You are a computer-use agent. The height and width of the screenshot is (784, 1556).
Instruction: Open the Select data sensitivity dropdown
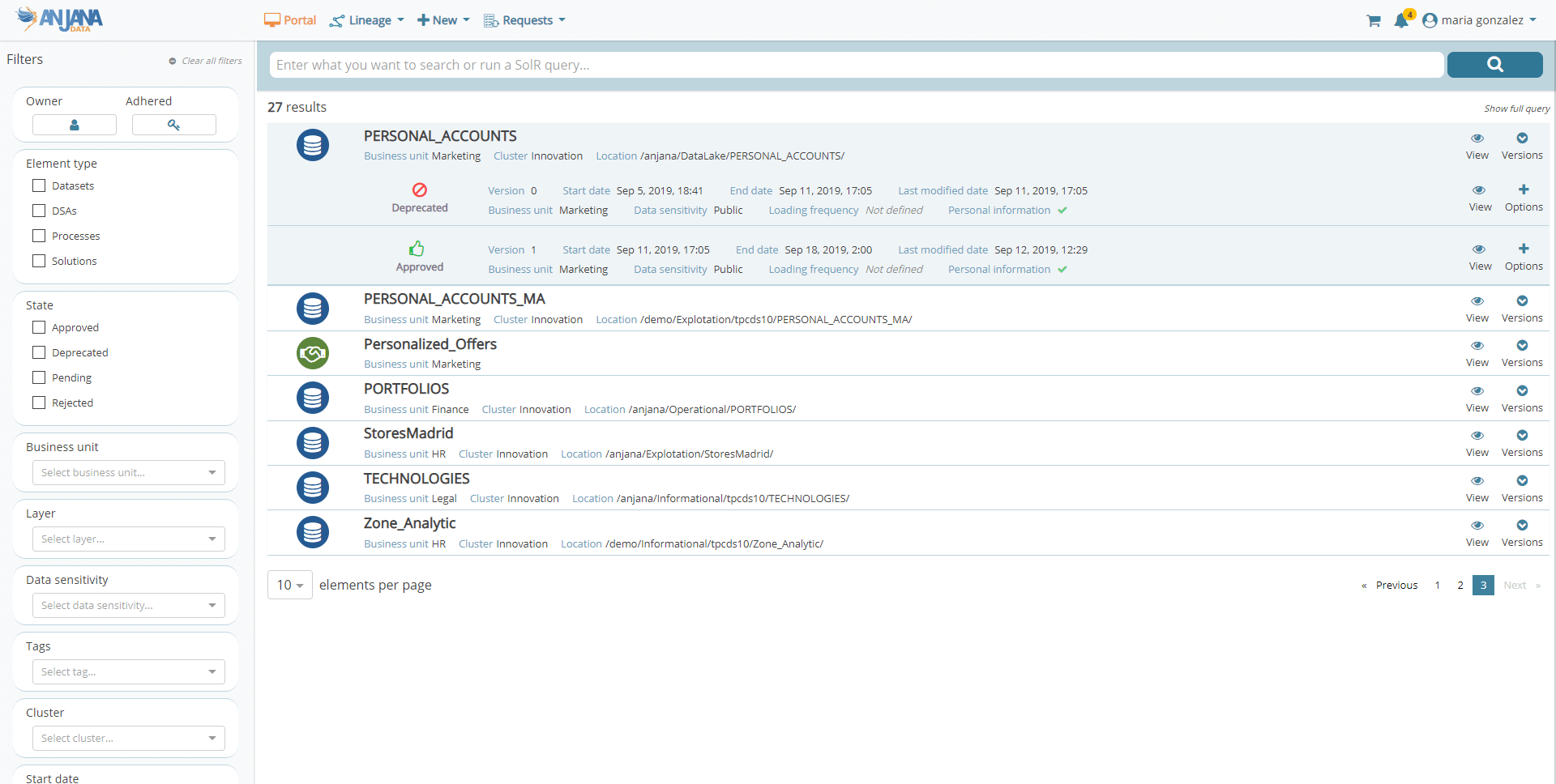click(128, 606)
